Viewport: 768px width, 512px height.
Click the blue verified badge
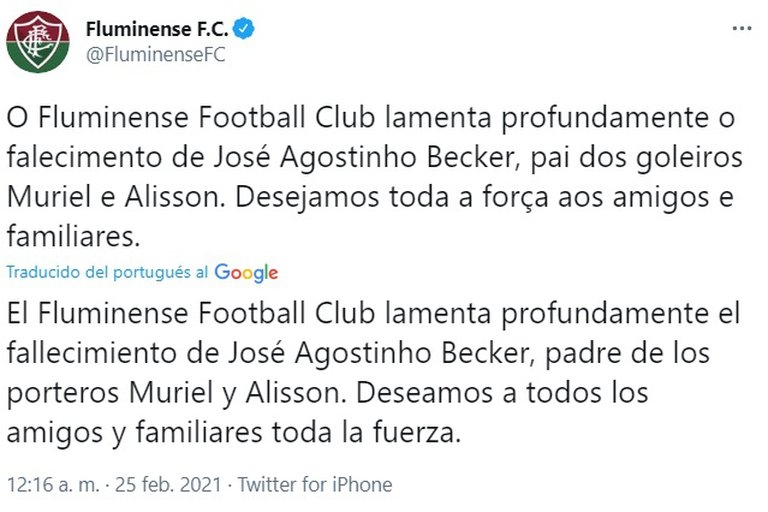243,29
